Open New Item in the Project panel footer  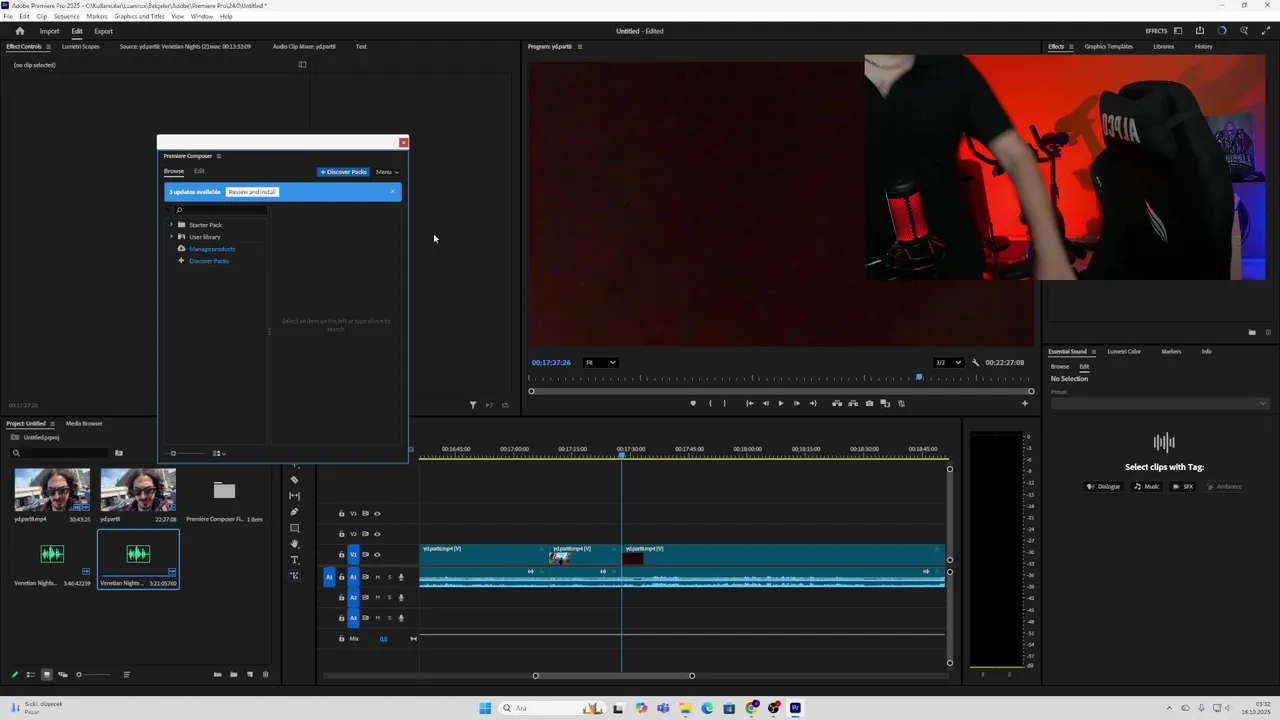[250, 674]
